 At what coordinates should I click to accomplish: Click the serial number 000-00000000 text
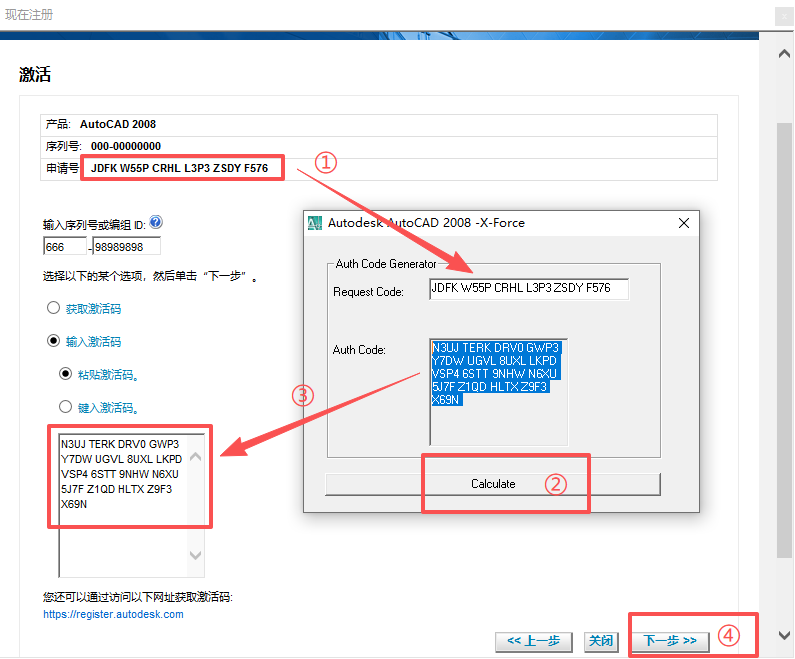tap(126, 147)
